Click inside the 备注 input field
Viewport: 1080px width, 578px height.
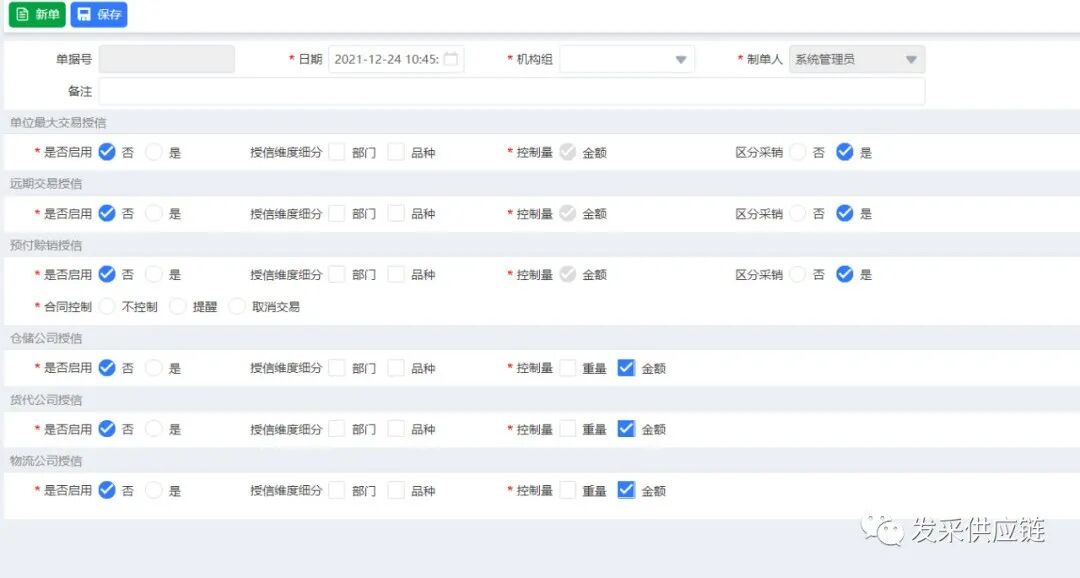pos(500,91)
